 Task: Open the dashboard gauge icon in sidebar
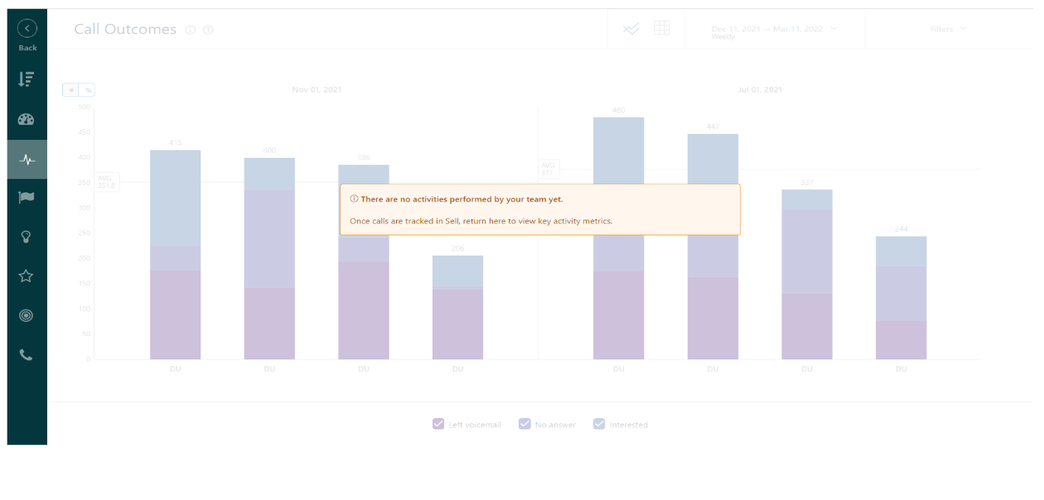[27, 119]
